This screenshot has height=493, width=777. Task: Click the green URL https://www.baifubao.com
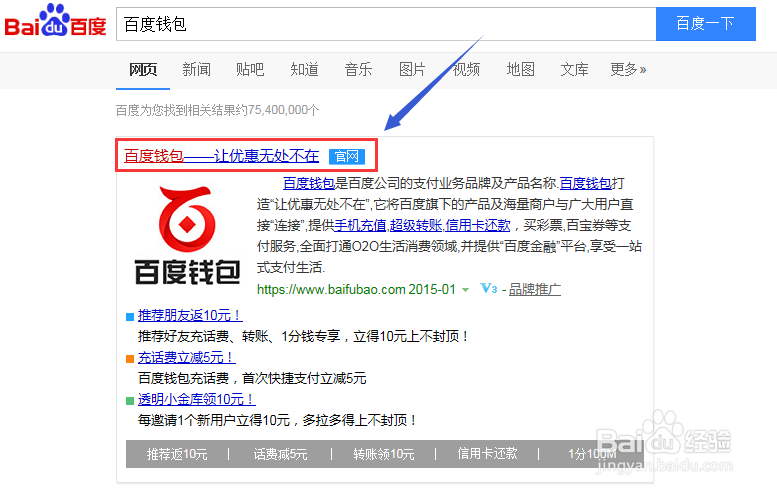click(331, 289)
